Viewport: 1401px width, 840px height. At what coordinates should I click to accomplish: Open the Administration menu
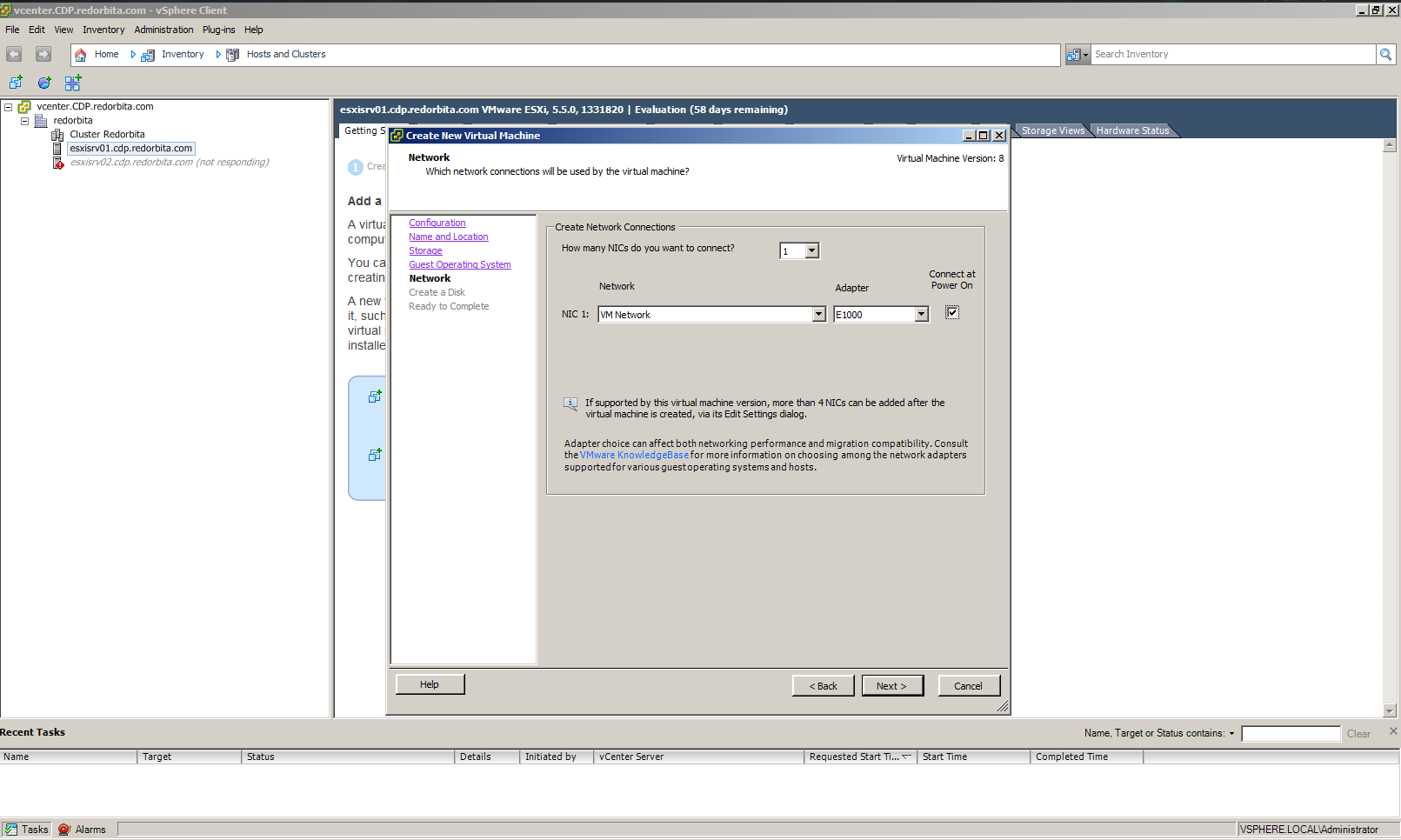coord(163,30)
